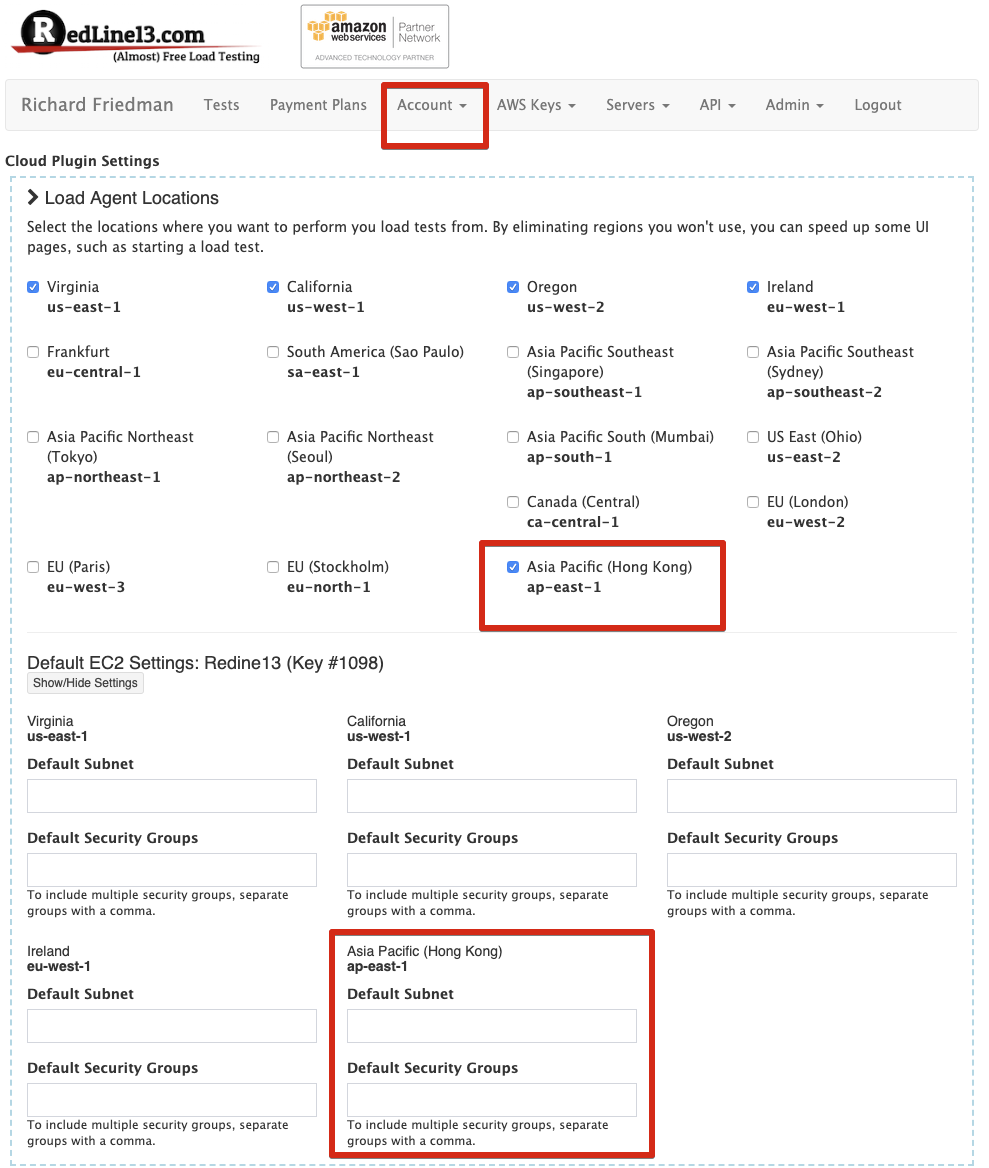Click the Load Agent Locations chevron icon
The image size is (989, 1168).
33,197
